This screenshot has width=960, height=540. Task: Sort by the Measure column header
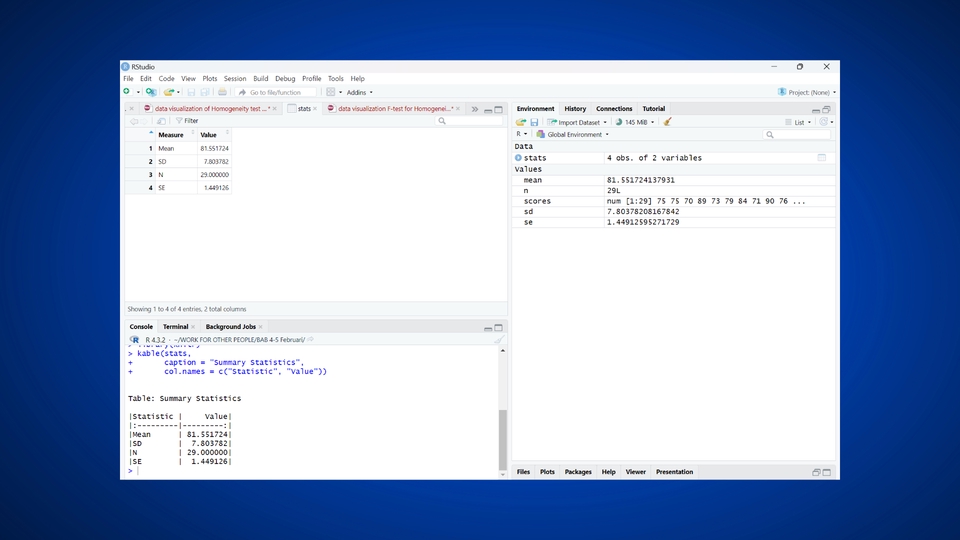tap(176, 135)
